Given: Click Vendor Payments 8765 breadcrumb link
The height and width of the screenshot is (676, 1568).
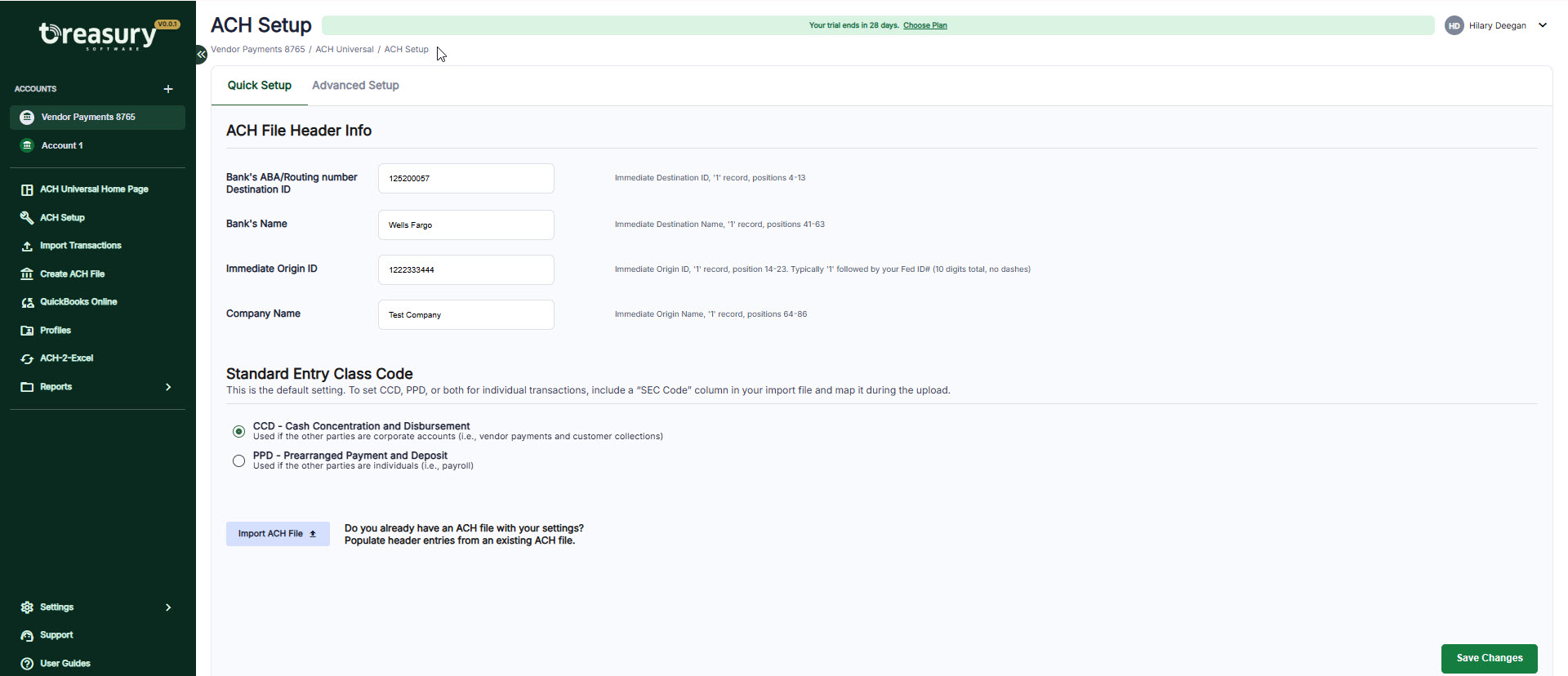Looking at the screenshot, I should tap(258, 49).
